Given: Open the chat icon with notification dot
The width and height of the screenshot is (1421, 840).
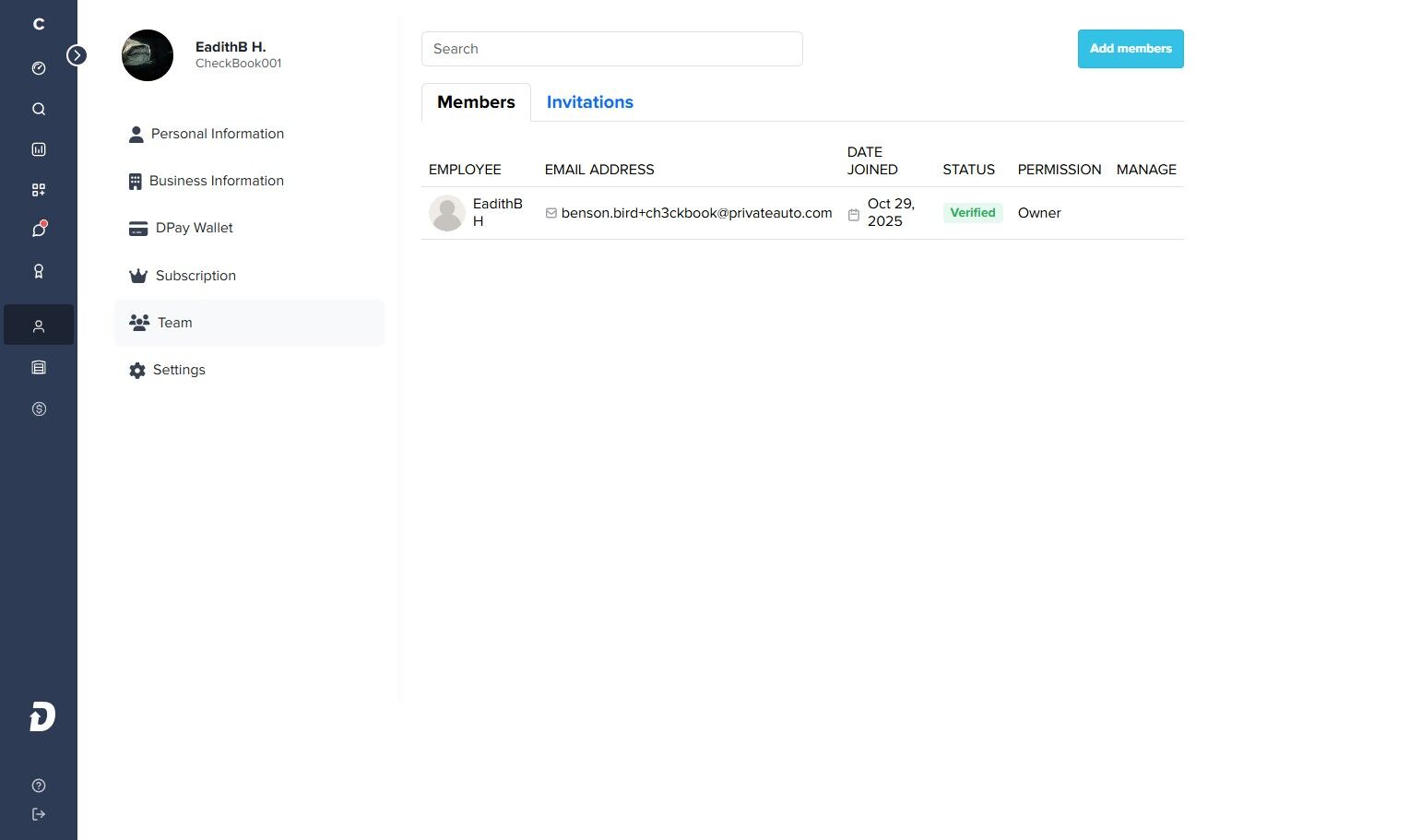Looking at the screenshot, I should [x=38, y=230].
